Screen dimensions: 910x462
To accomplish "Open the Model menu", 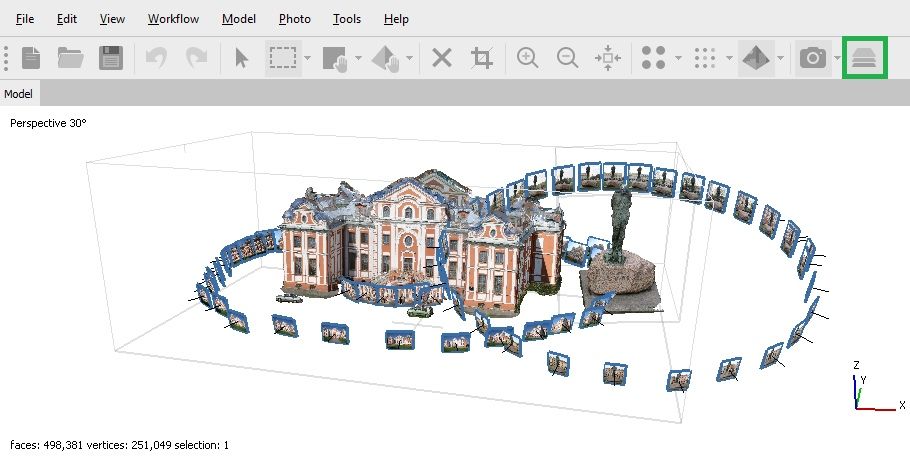I will point(239,19).
